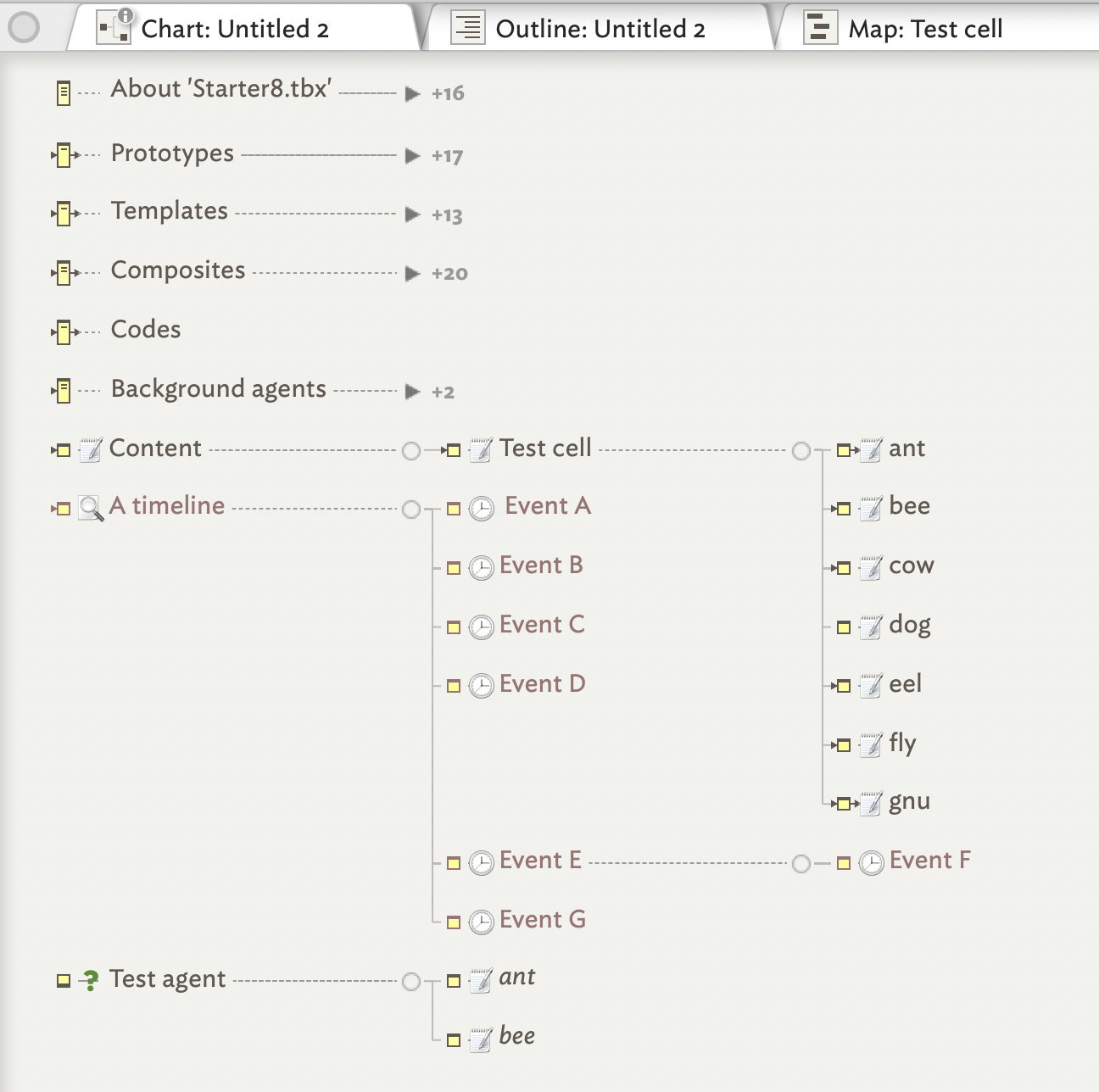The height and width of the screenshot is (1092, 1099).
Task: Click the yellow badge square beside Event C
Action: pos(454,627)
